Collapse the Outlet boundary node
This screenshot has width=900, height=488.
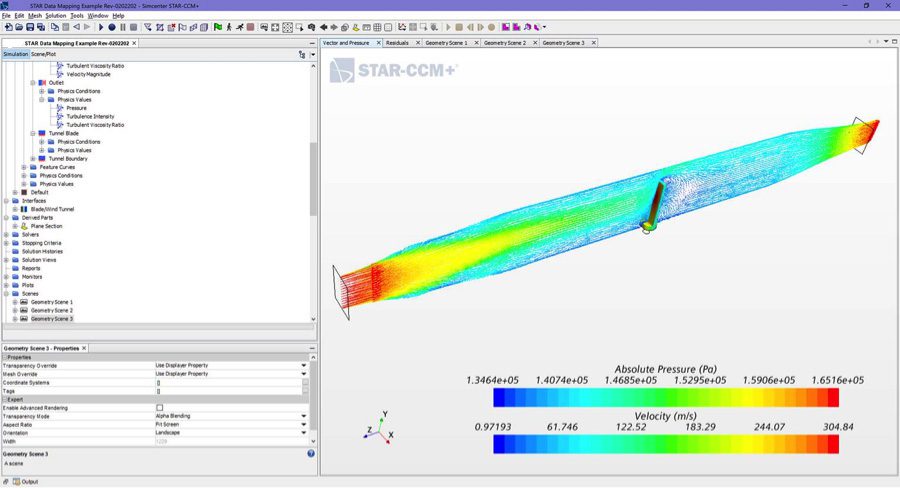pyautogui.click(x=33, y=83)
